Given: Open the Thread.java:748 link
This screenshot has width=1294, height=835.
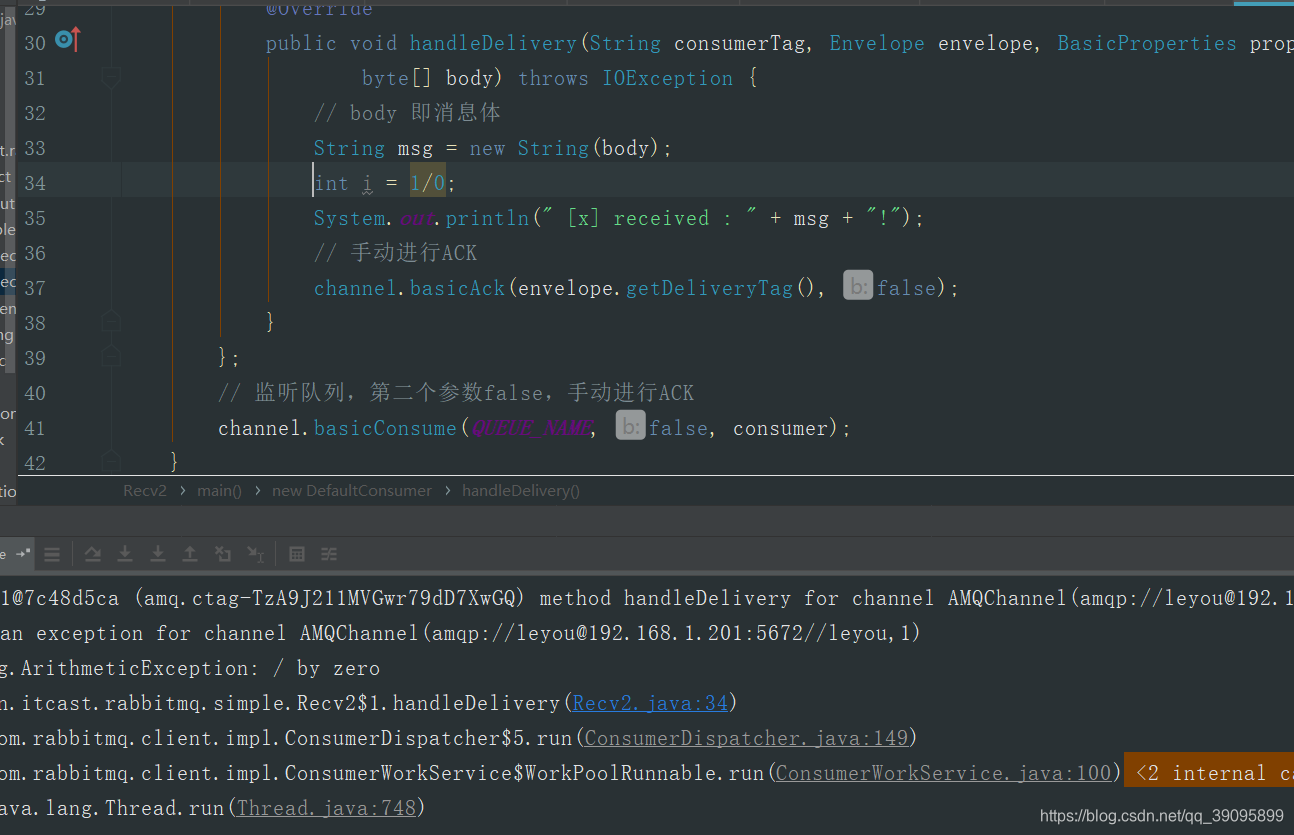Looking at the screenshot, I should (x=325, y=808).
